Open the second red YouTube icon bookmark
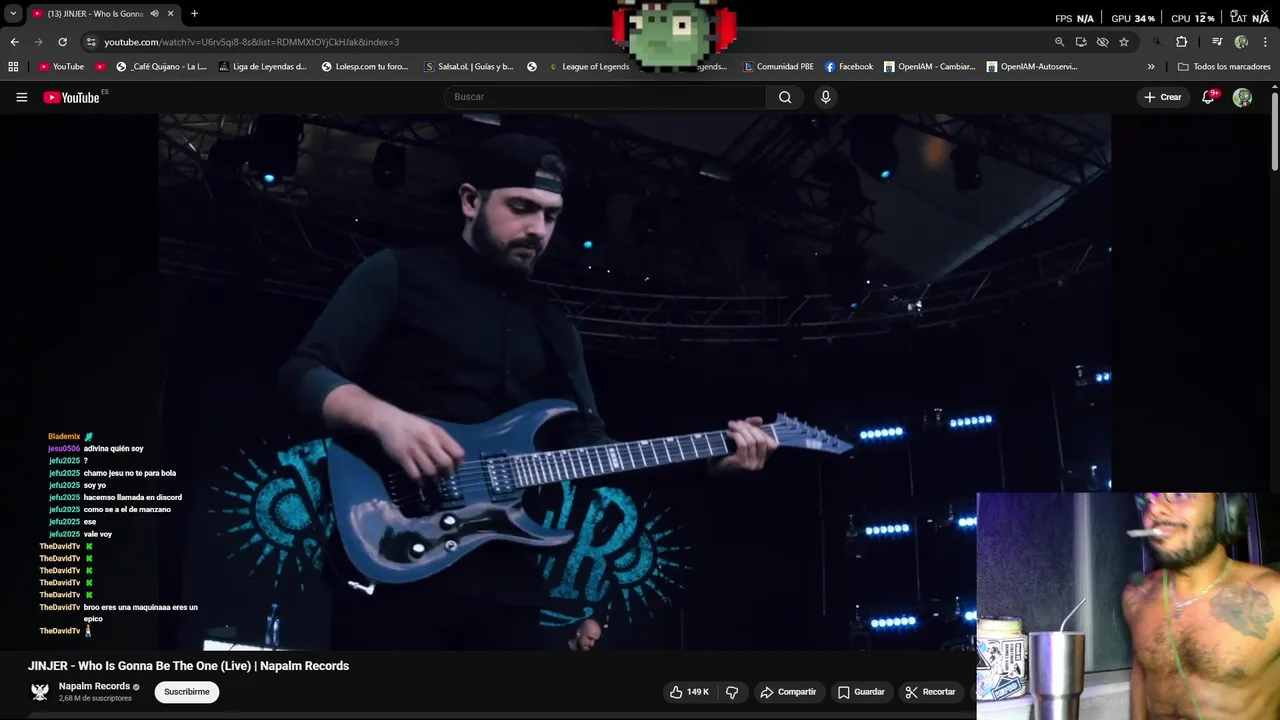 100,67
